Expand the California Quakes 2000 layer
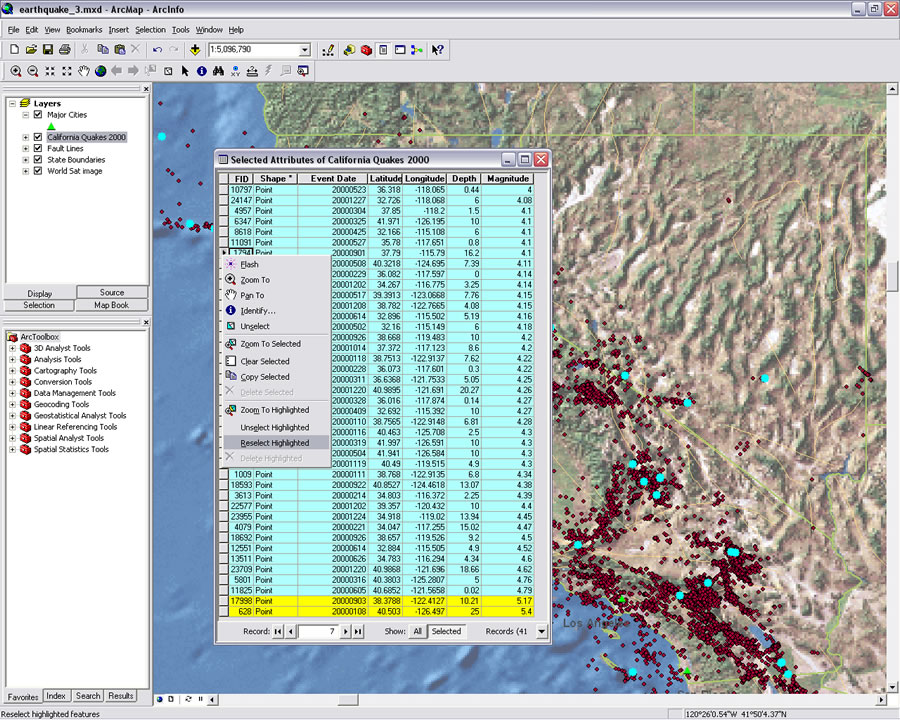 [25, 137]
